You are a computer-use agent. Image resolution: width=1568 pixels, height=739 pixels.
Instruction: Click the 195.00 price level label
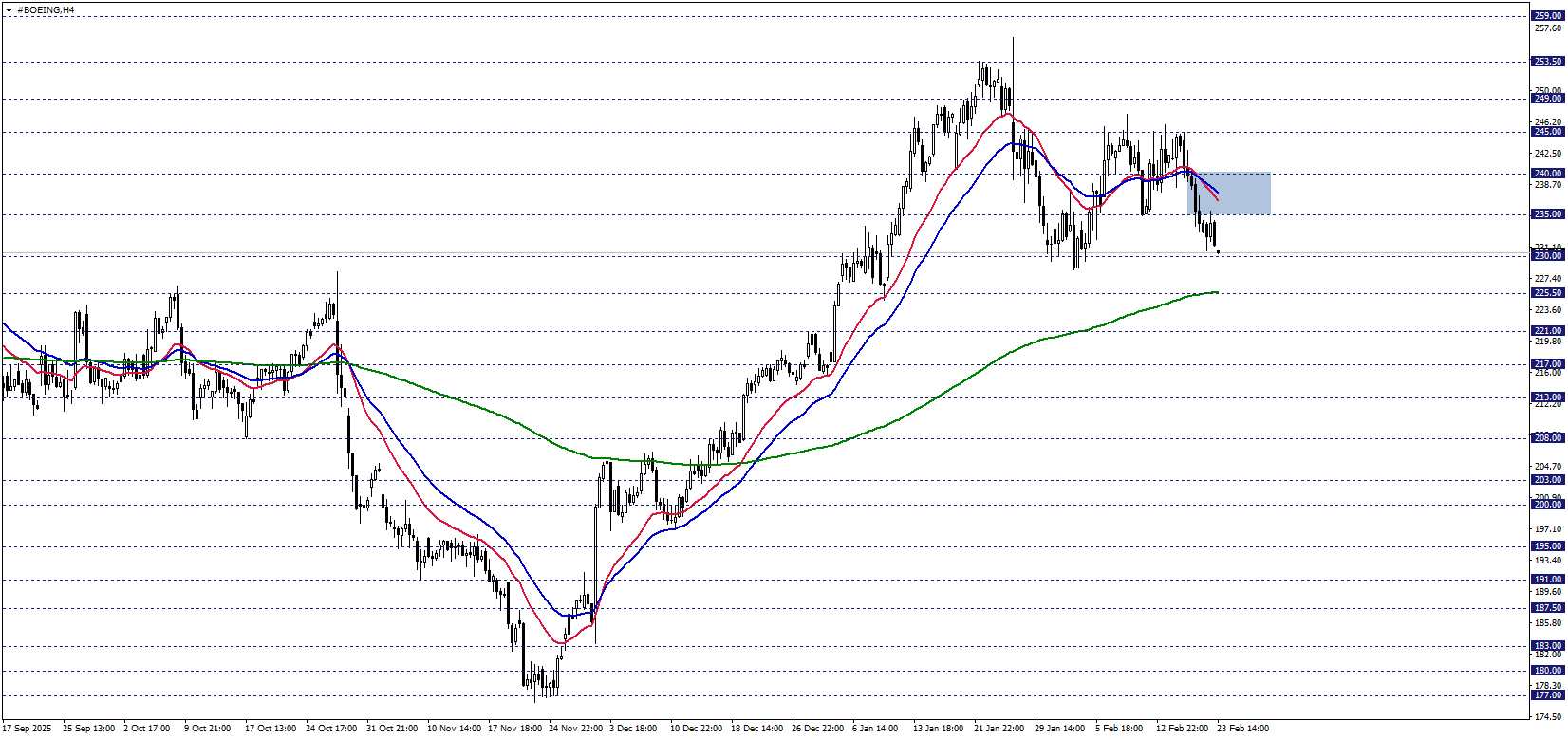point(1547,546)
